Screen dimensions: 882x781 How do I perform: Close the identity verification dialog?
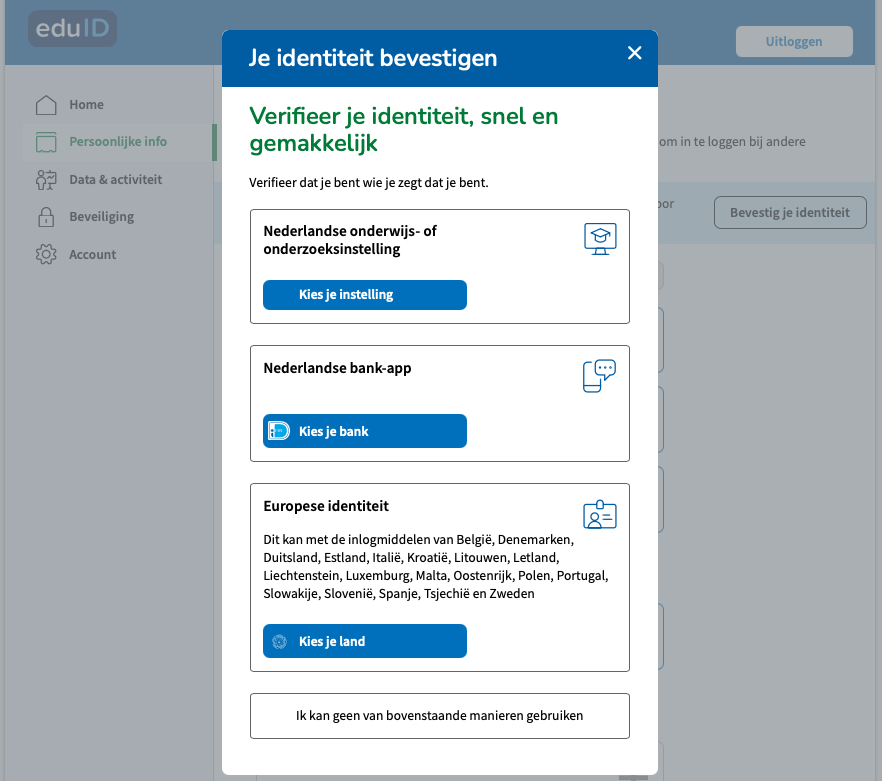coord(634,53)
